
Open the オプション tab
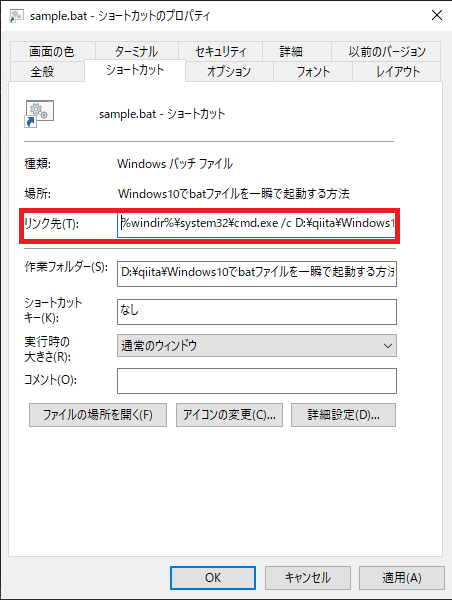[x=229, y=72]
